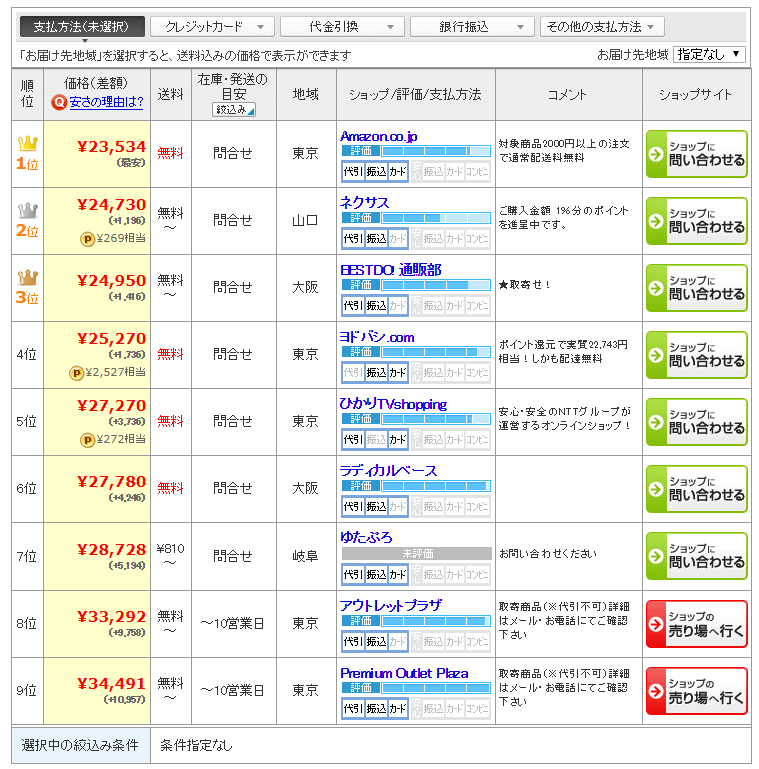Click the grey 未評価 bar for ゆたぶろ

click(417, 554)
